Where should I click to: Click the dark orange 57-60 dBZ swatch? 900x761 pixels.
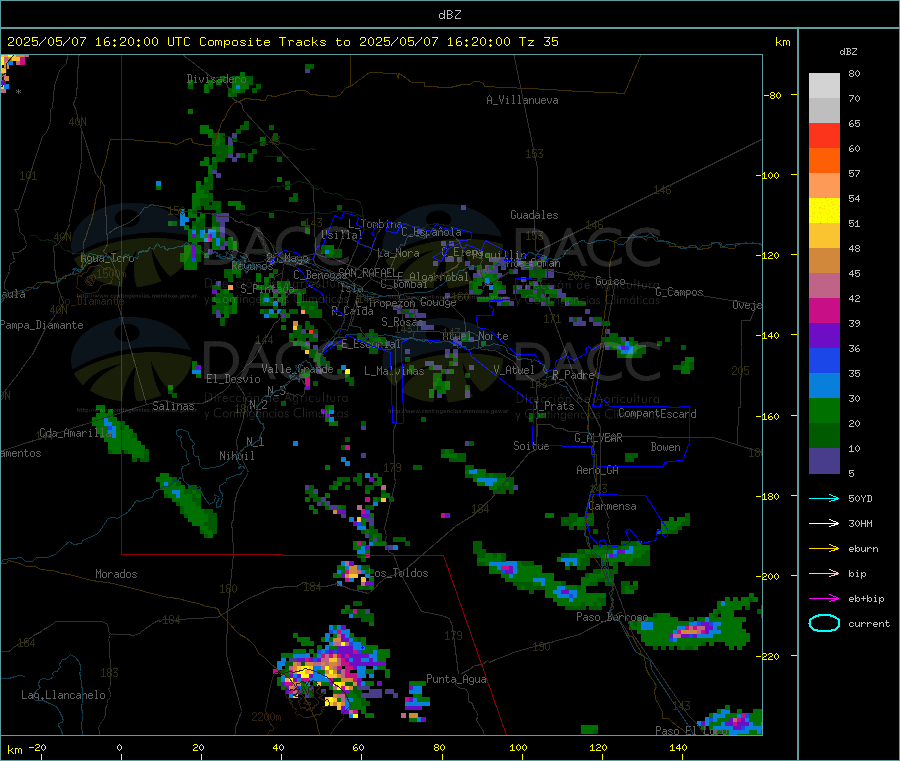(x=824, y=161)
